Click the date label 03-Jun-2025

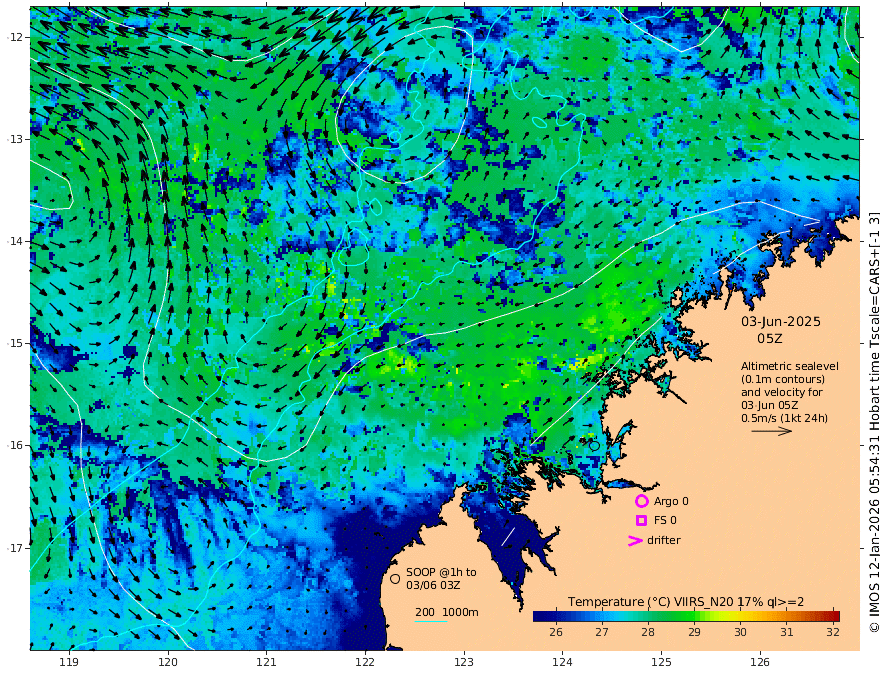pos(781,321)
